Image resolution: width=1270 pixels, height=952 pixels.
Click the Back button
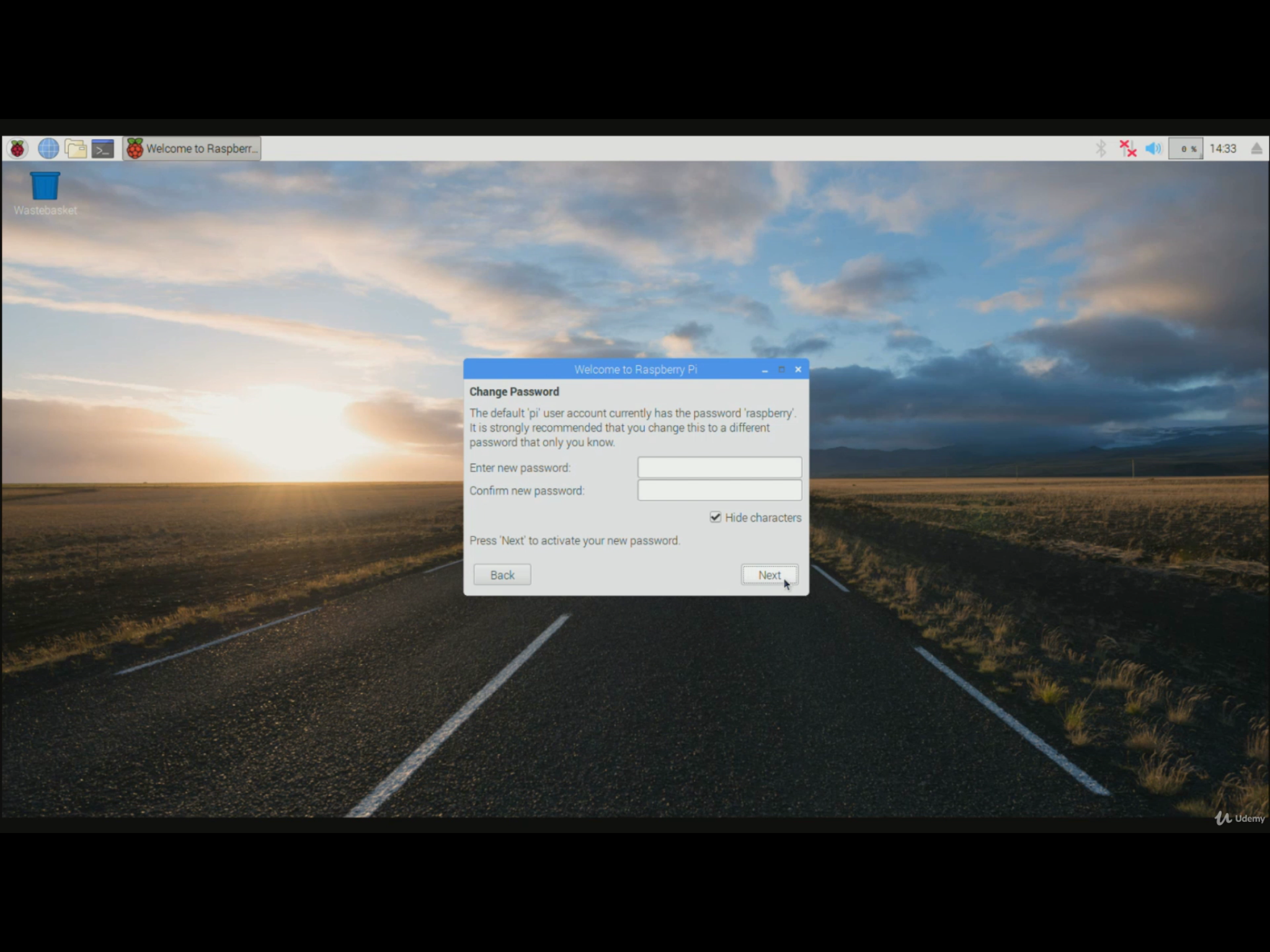coord(502,575)
